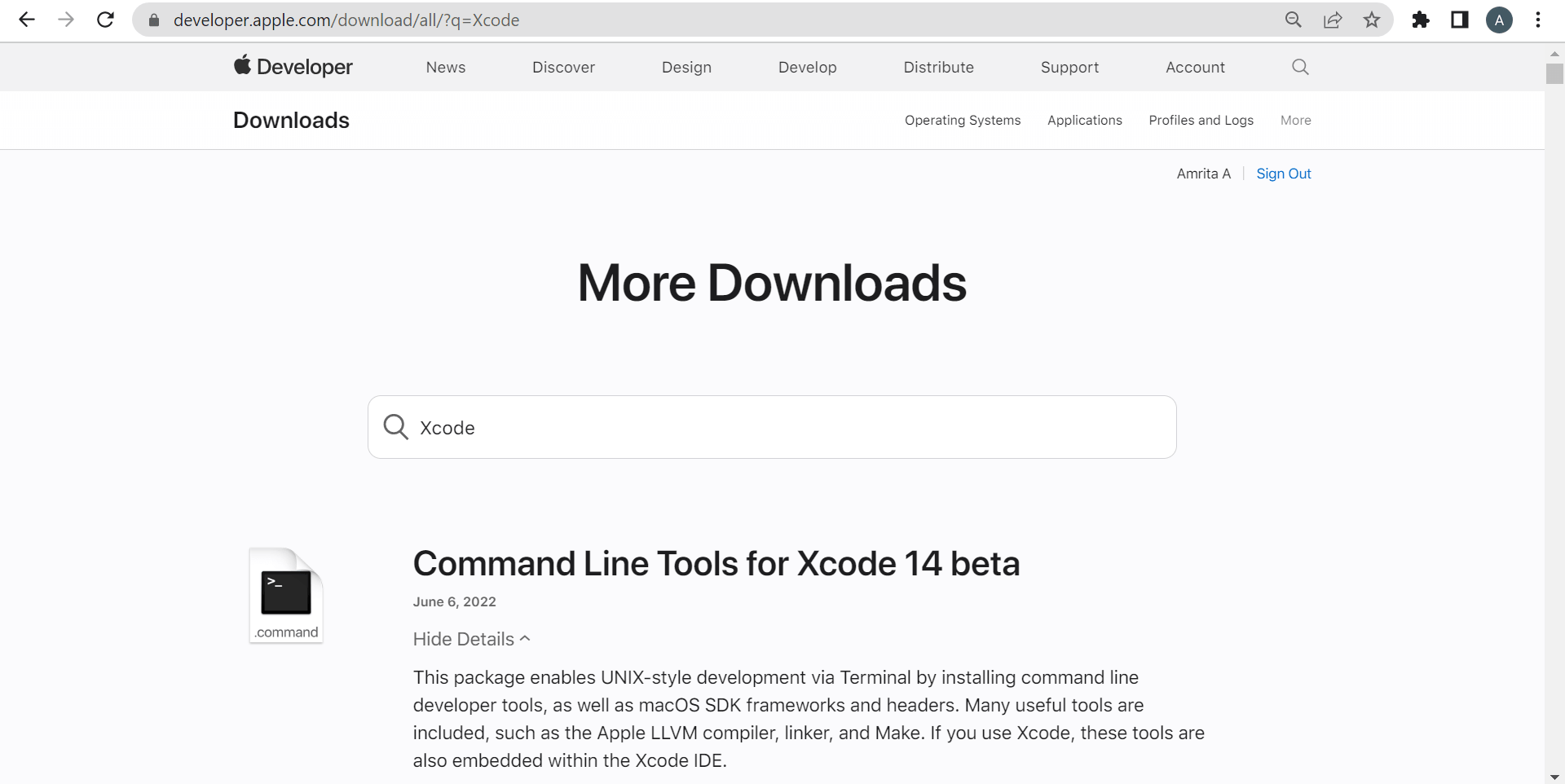
Task: Open the Chrome three-dot menu
Action: tap(1538, 20)
